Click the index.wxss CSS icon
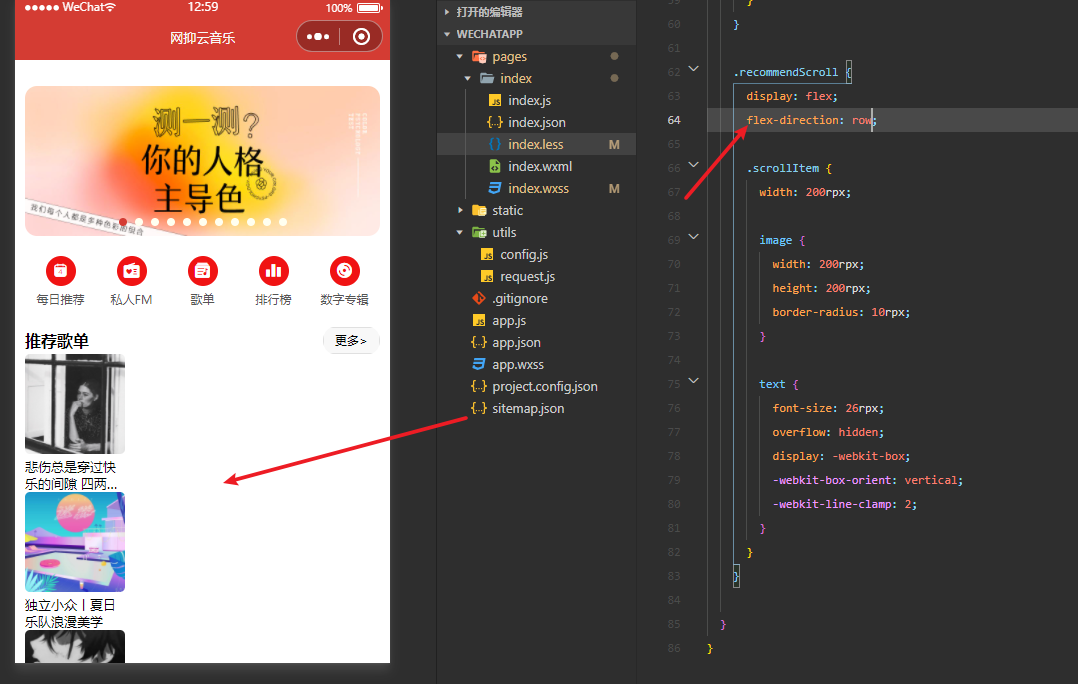Screen dimensions: 1078x684 [495, 188]
